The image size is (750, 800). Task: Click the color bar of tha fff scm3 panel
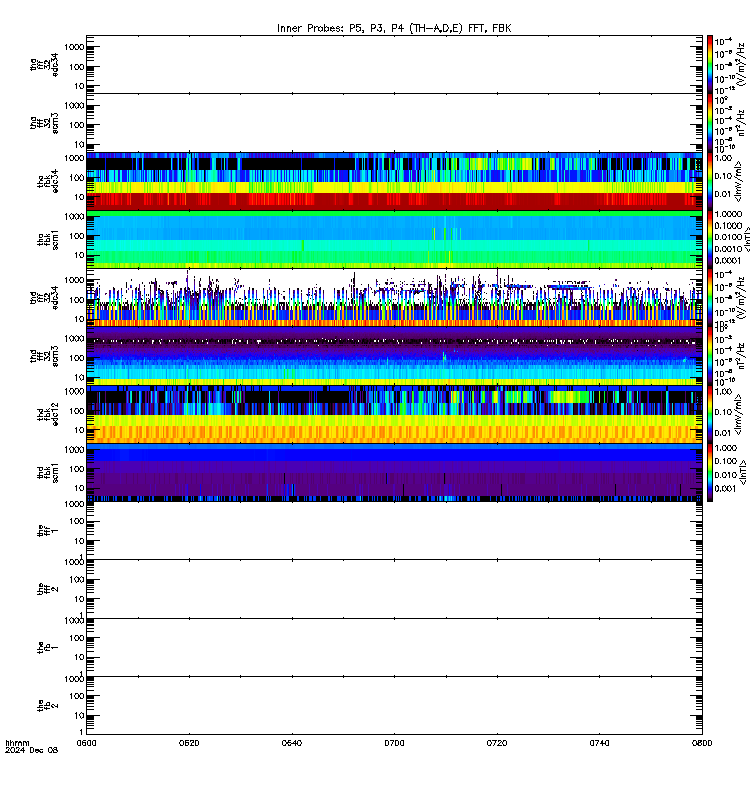[710, 123]
